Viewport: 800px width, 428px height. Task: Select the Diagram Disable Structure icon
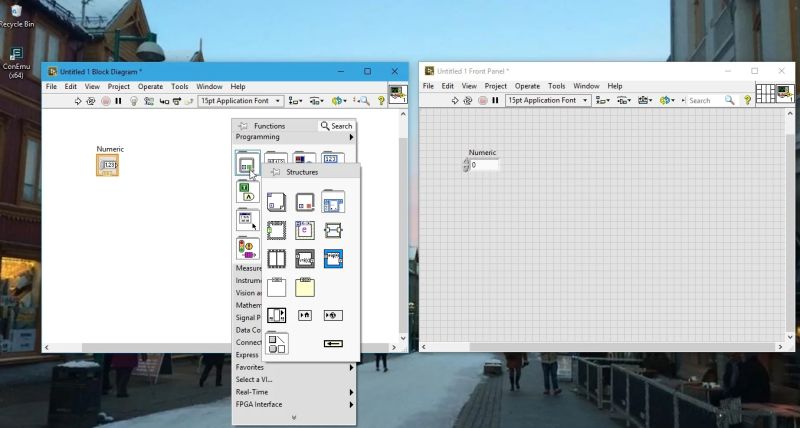tap(277, 287)
